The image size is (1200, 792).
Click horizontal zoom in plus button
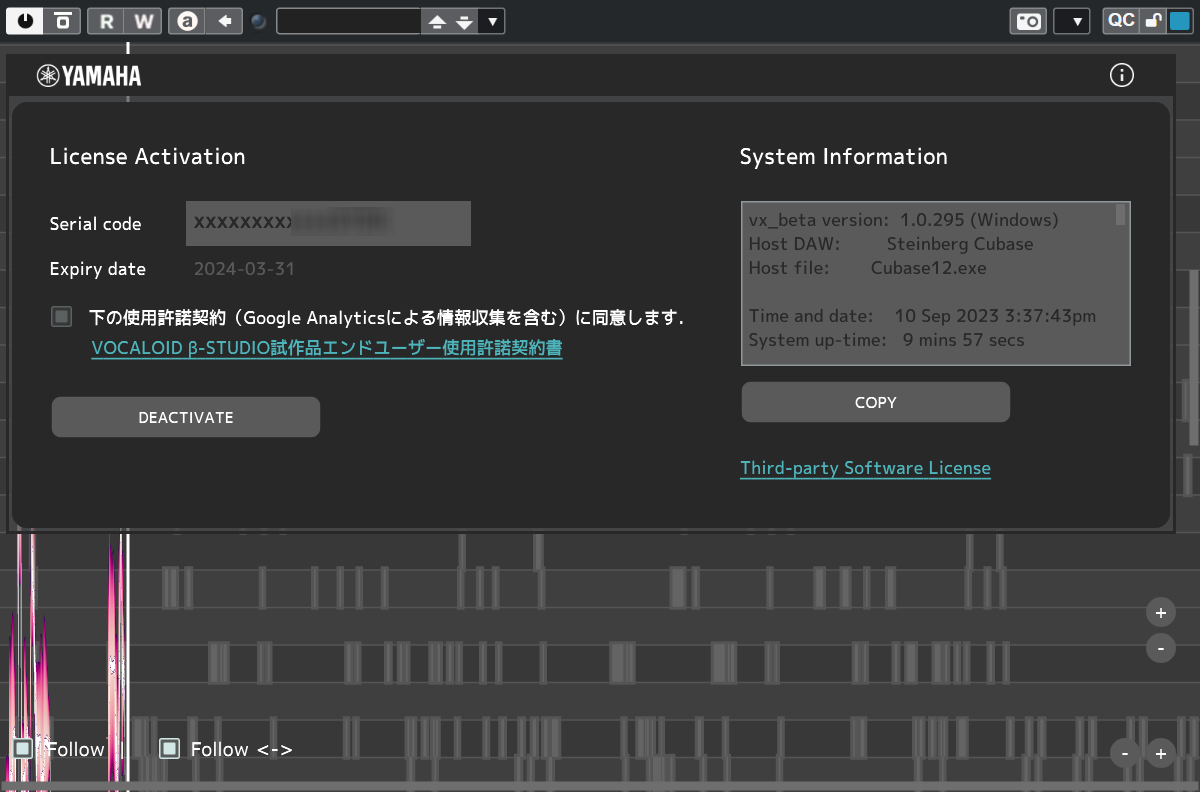click(x=1160, y=753)
